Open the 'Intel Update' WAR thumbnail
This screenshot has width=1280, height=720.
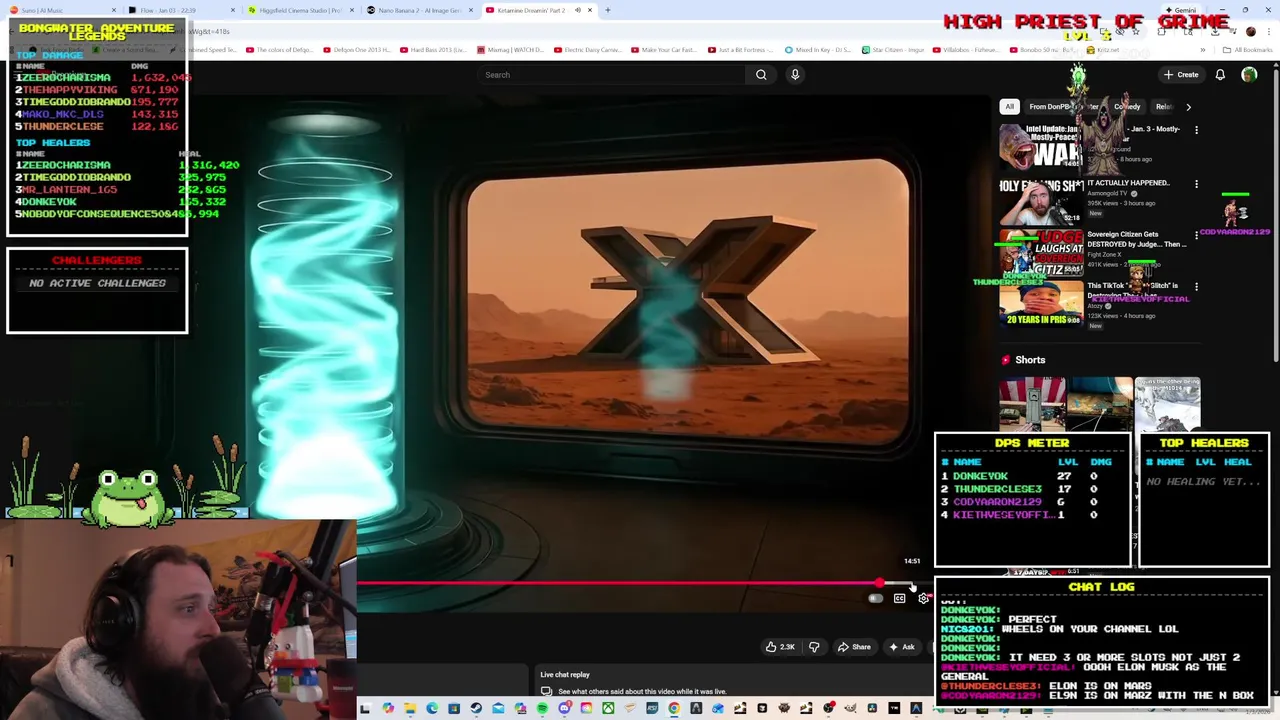(1040, 146)
